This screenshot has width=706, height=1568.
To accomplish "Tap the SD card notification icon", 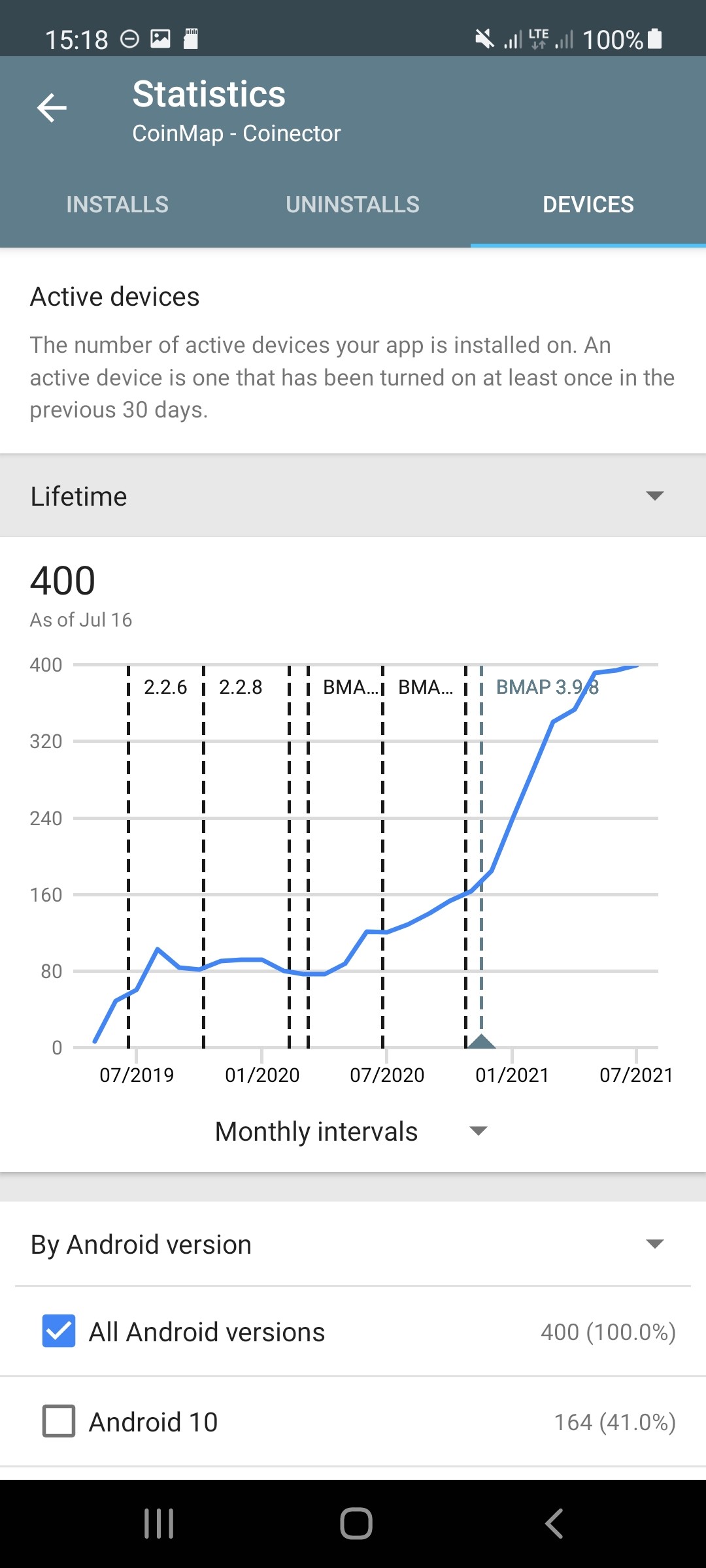I will point(190,39).
